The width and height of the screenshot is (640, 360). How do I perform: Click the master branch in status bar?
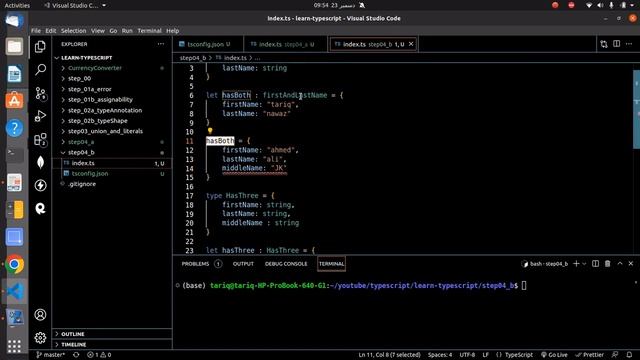click(51, 355)
